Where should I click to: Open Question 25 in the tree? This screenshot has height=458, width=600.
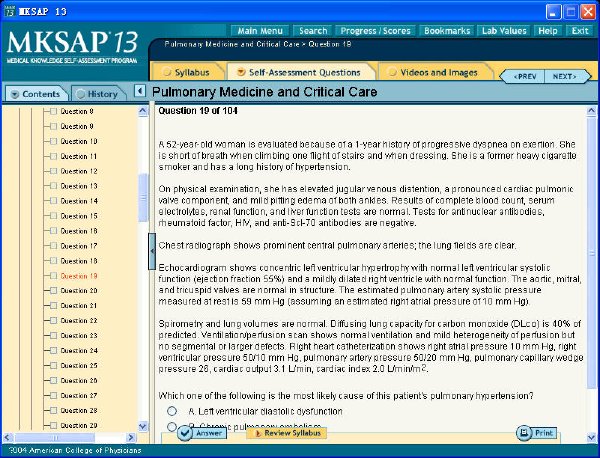pyautogui.click(x=79, y=365)
